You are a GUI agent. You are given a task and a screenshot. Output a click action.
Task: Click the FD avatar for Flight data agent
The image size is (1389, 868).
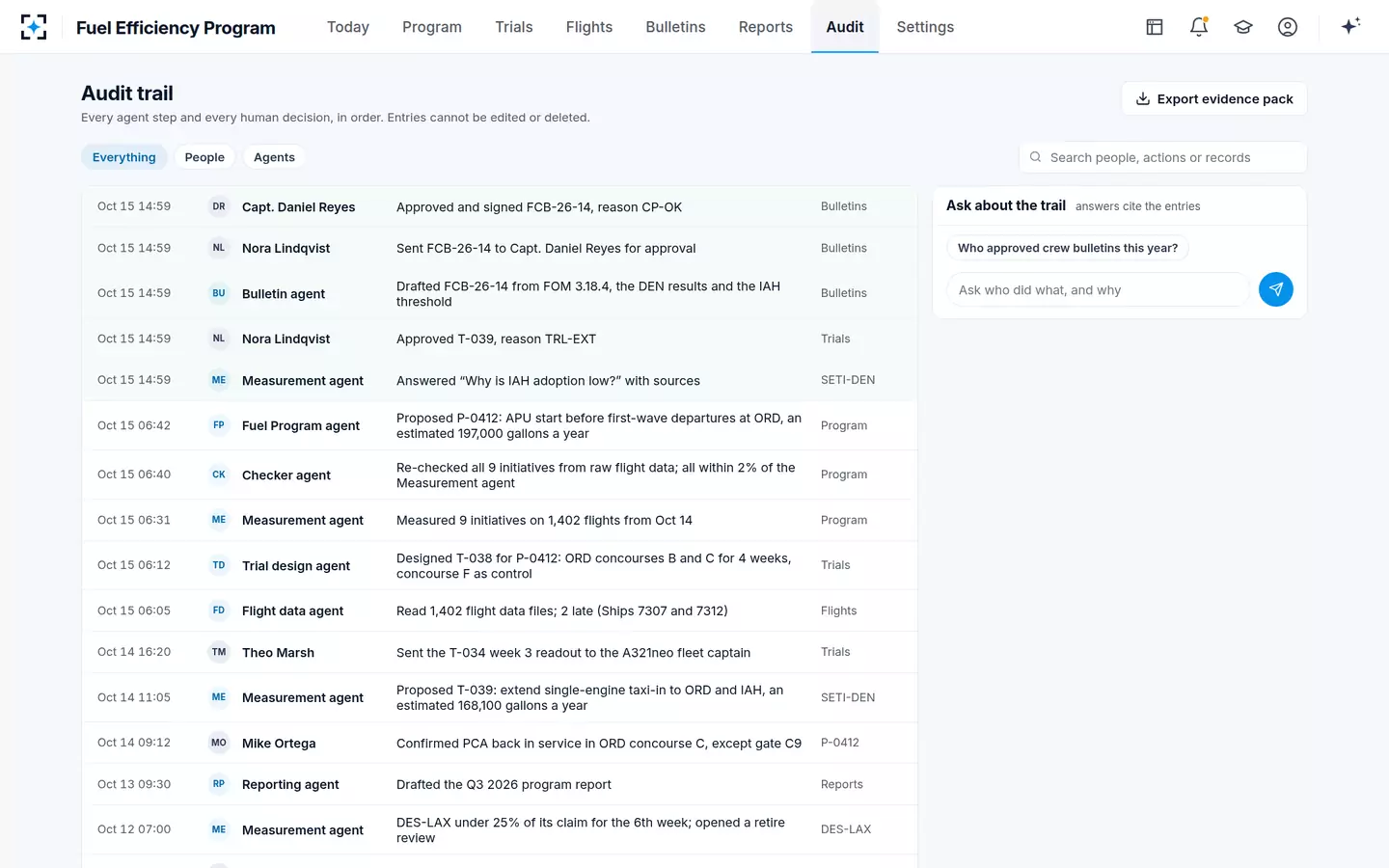[219, 610]
